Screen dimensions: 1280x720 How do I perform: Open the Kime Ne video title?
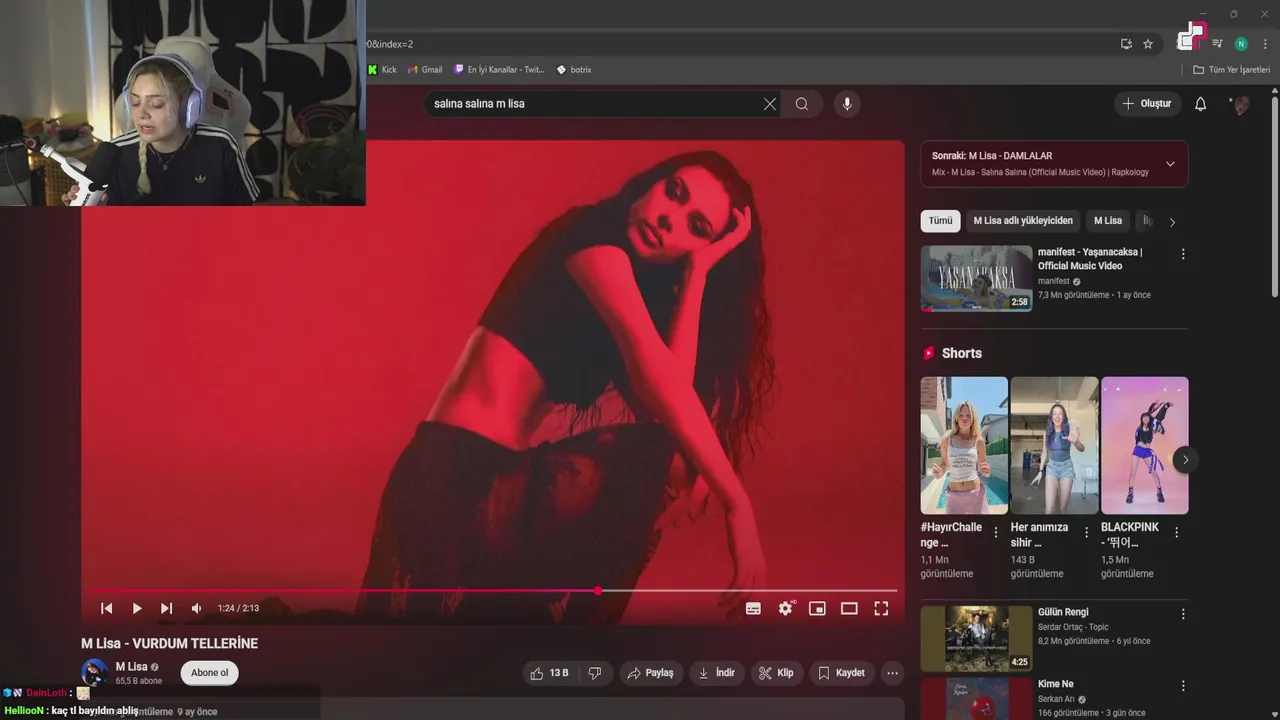1055,684
